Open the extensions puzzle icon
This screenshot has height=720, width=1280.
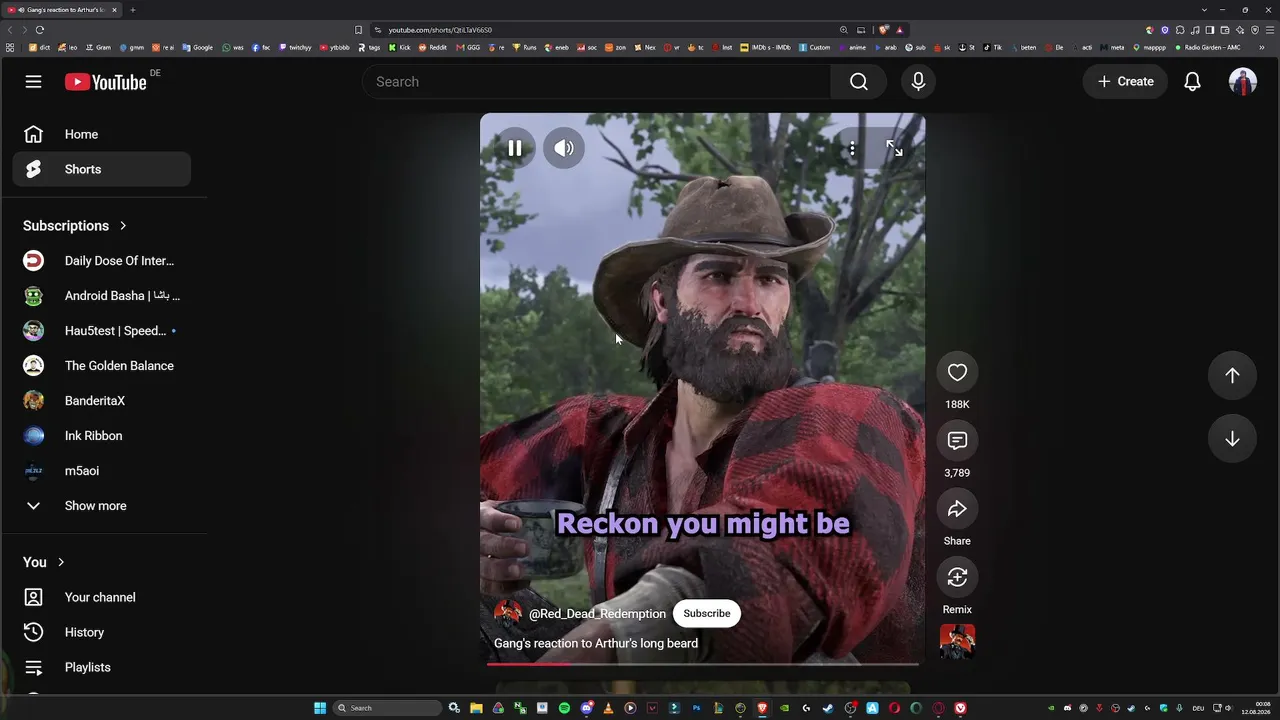tap(1180, 30)
